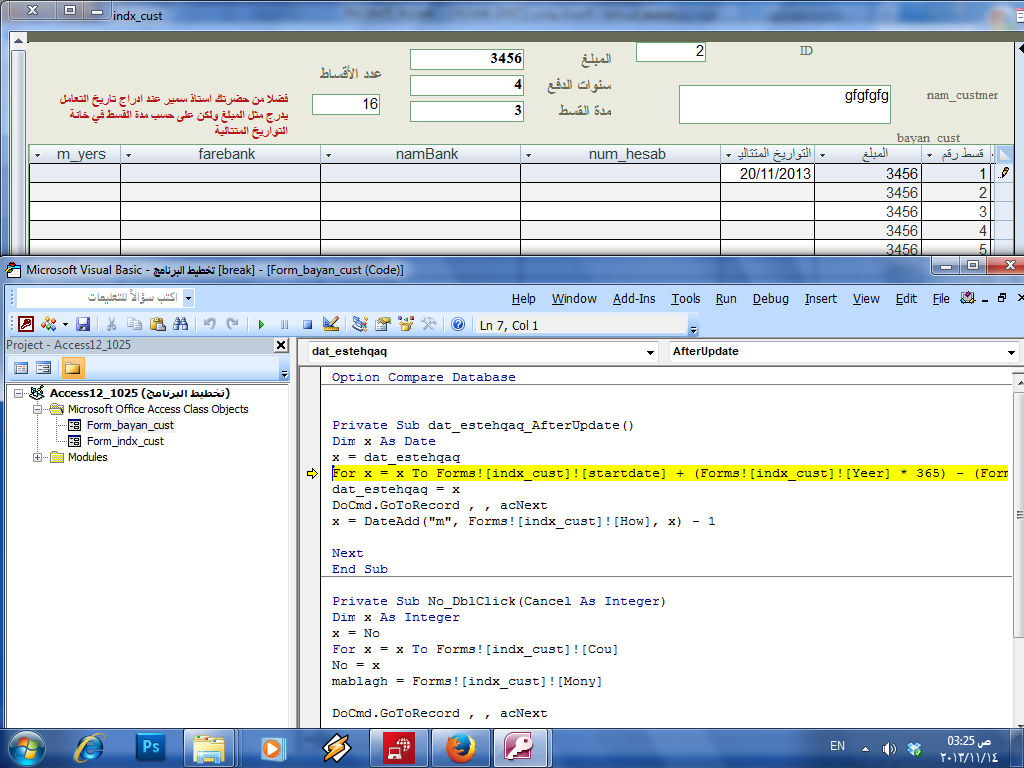The height and width of the screenshot is (768, 1024).
Task: Continue running with the green play icon
Action: 261,325
